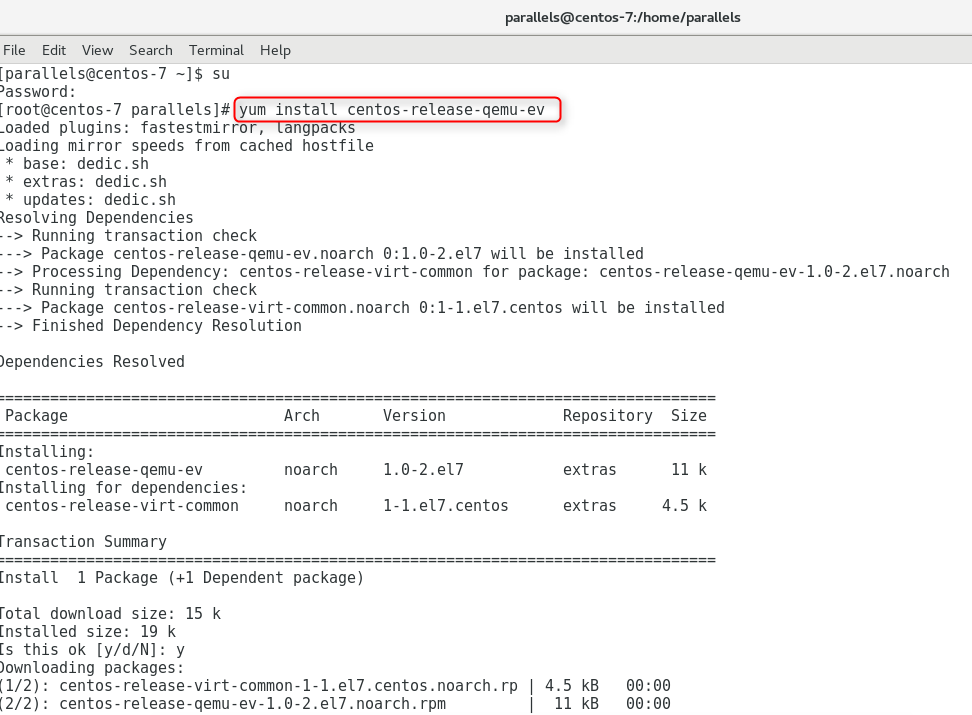Click 'Loaded plugins: fastestmirror, langpacks' line

click(178, 128)
